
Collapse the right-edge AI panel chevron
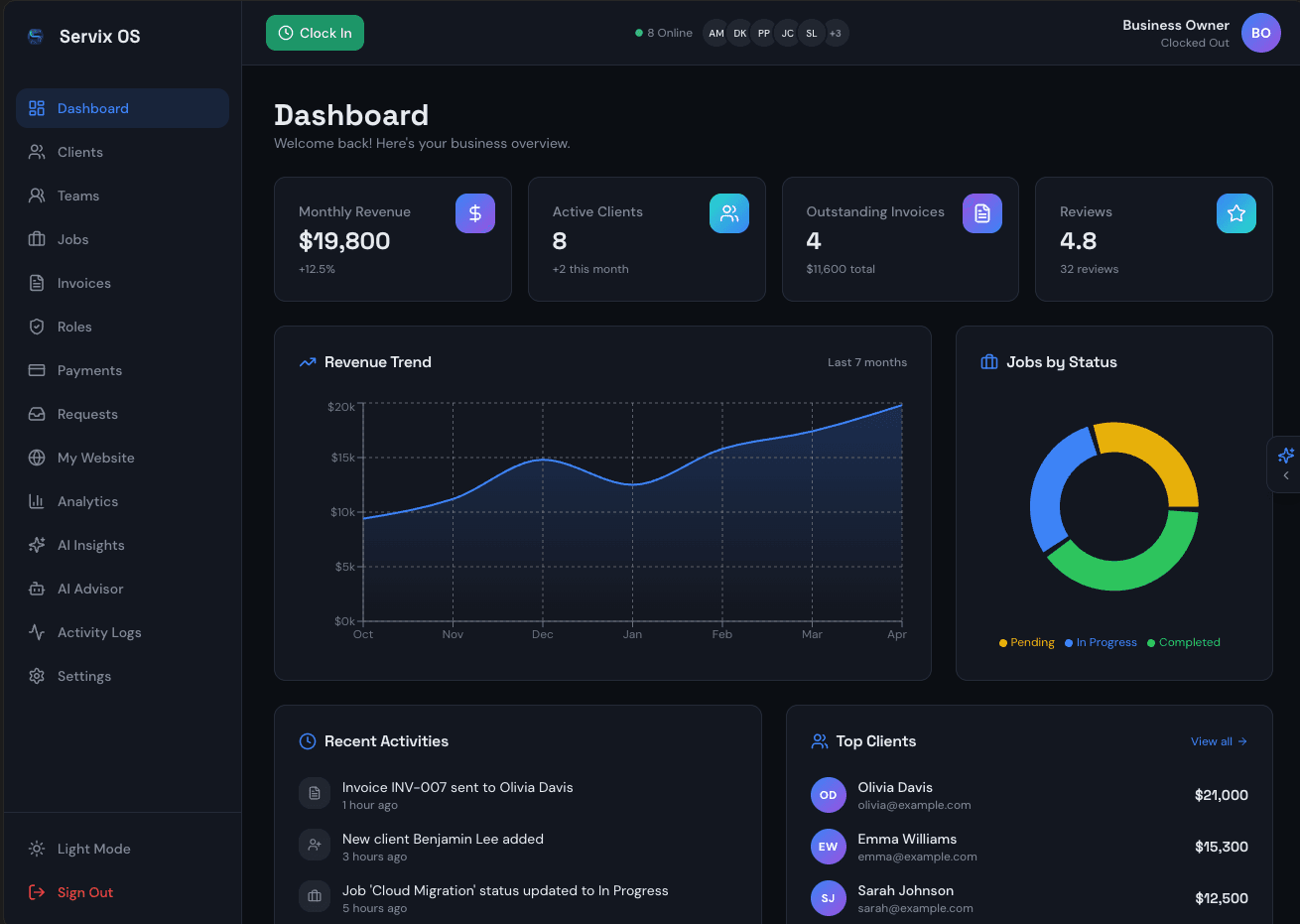point(1287,474)
